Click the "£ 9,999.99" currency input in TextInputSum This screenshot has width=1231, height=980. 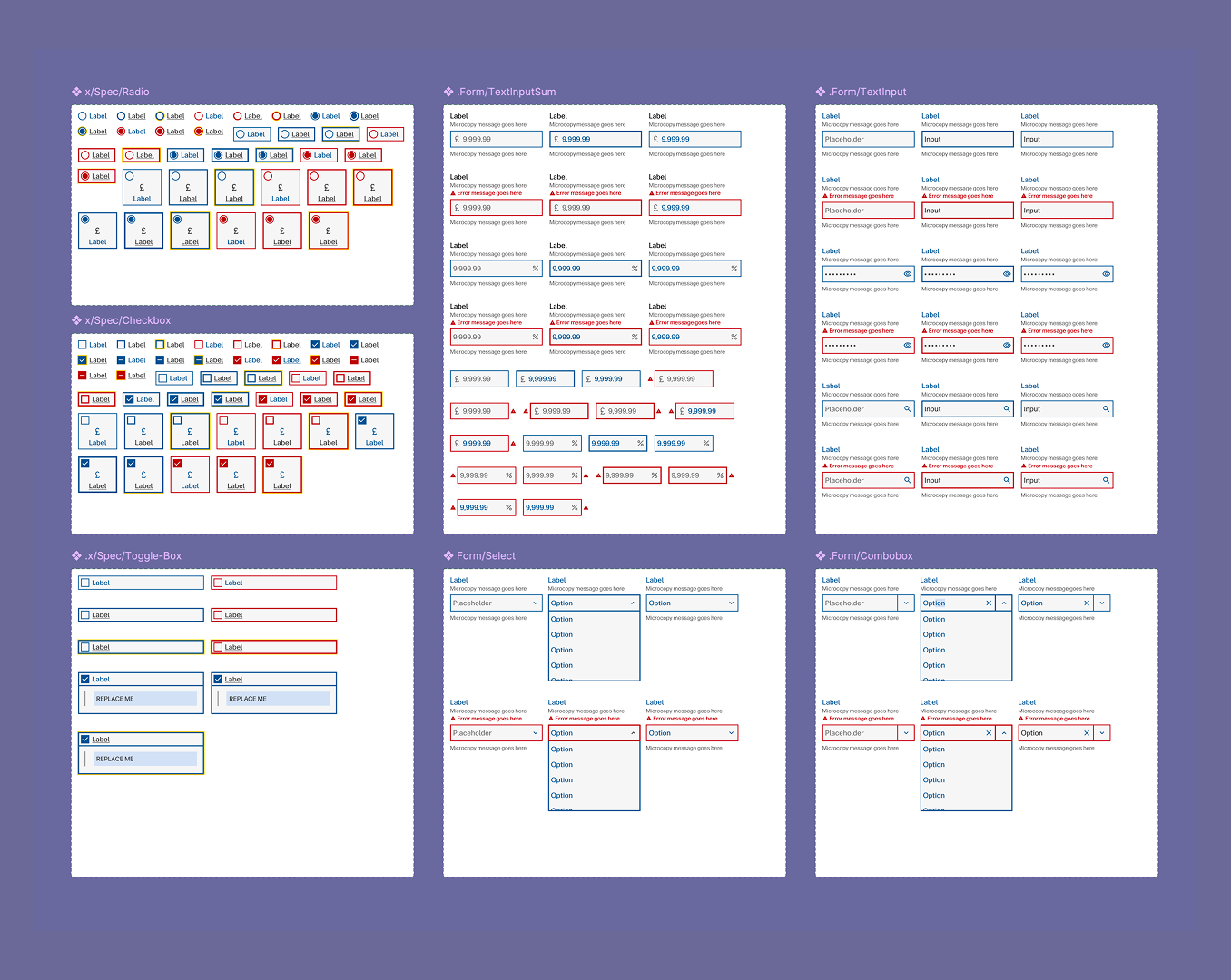495,139
